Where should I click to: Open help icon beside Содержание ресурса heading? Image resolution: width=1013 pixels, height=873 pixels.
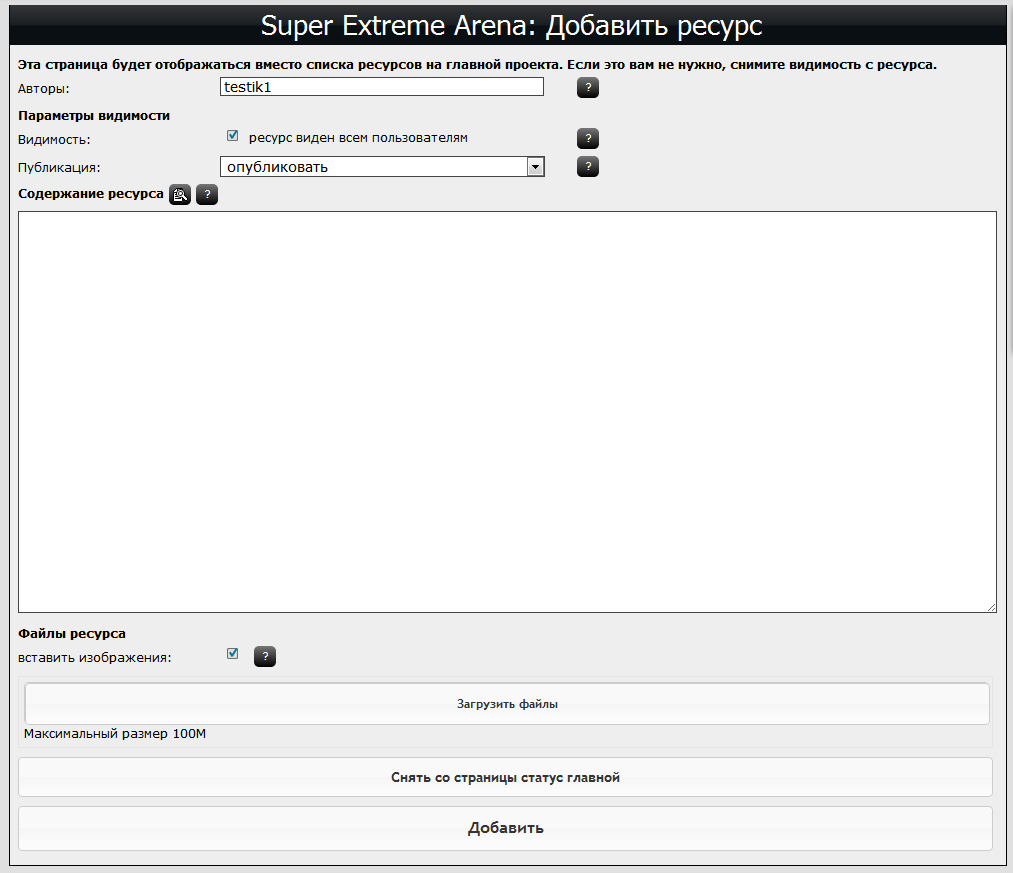pyautogui.click(x=207, y=195)
